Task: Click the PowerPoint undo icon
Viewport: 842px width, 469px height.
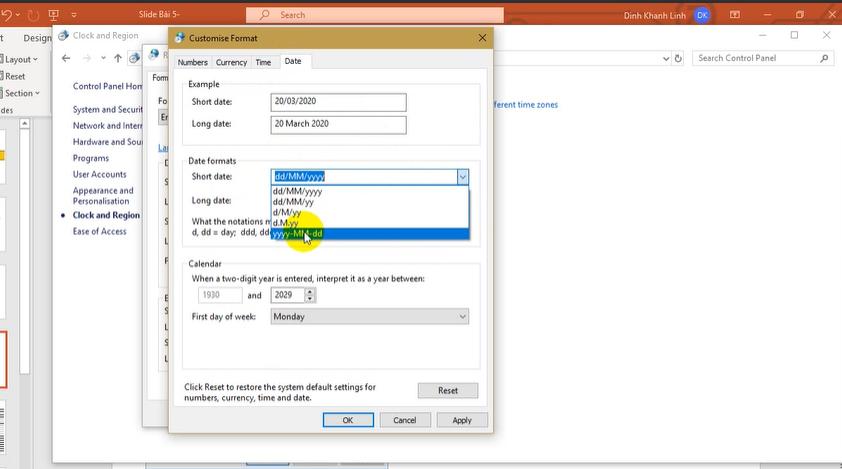Action: pos(8,15)
